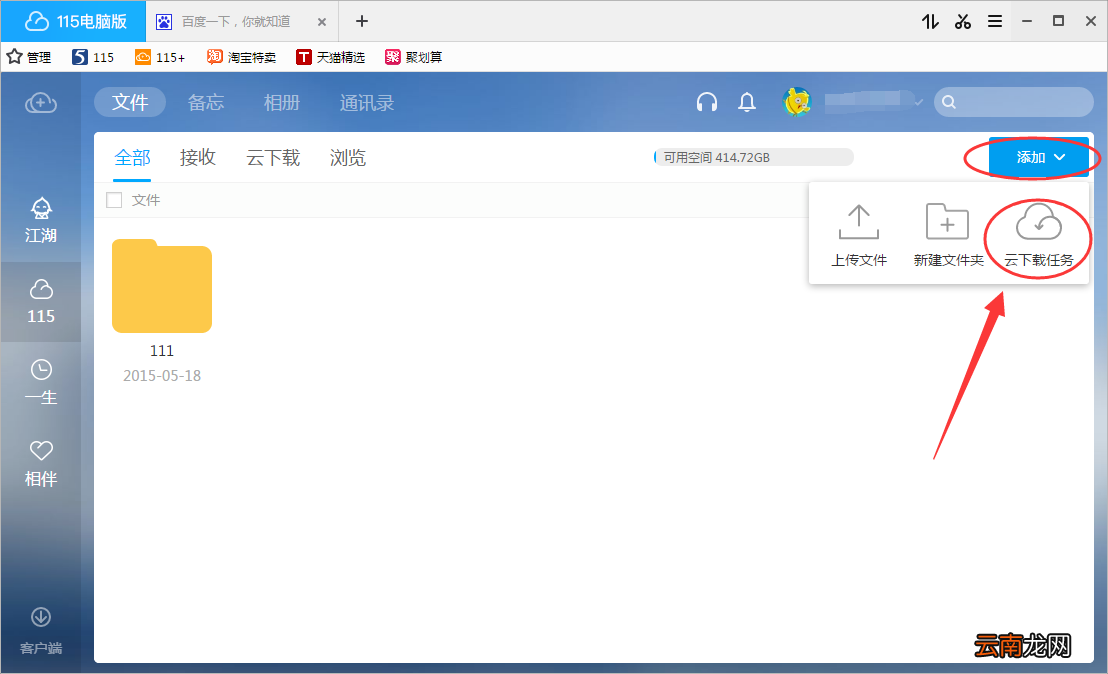
Task: Expand the user account dropdown arrow
Action: pyautogui.click(x=918, y=103)
